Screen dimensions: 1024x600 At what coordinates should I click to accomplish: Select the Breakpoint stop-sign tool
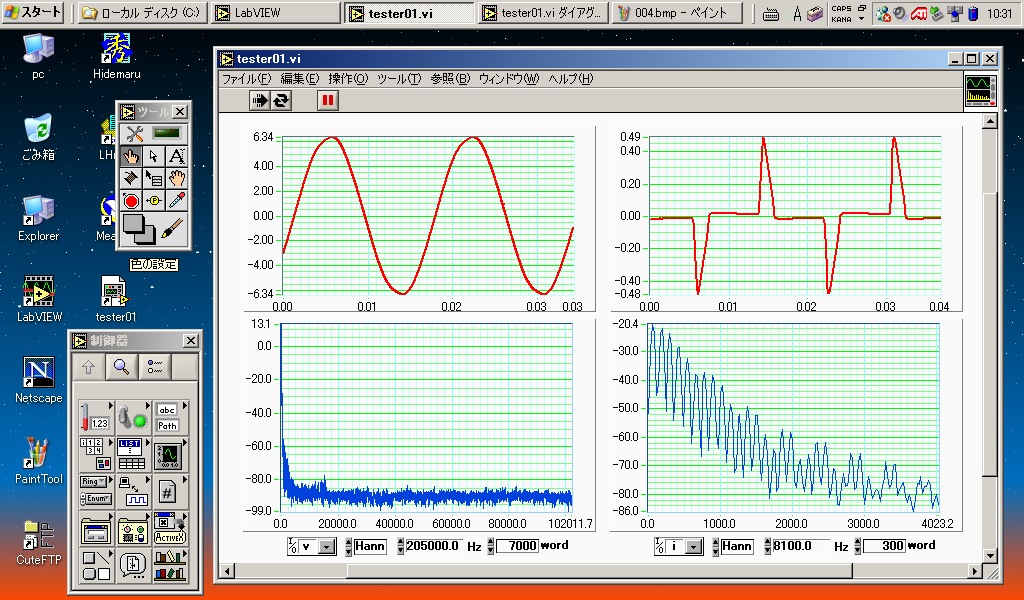click(131, 200)
